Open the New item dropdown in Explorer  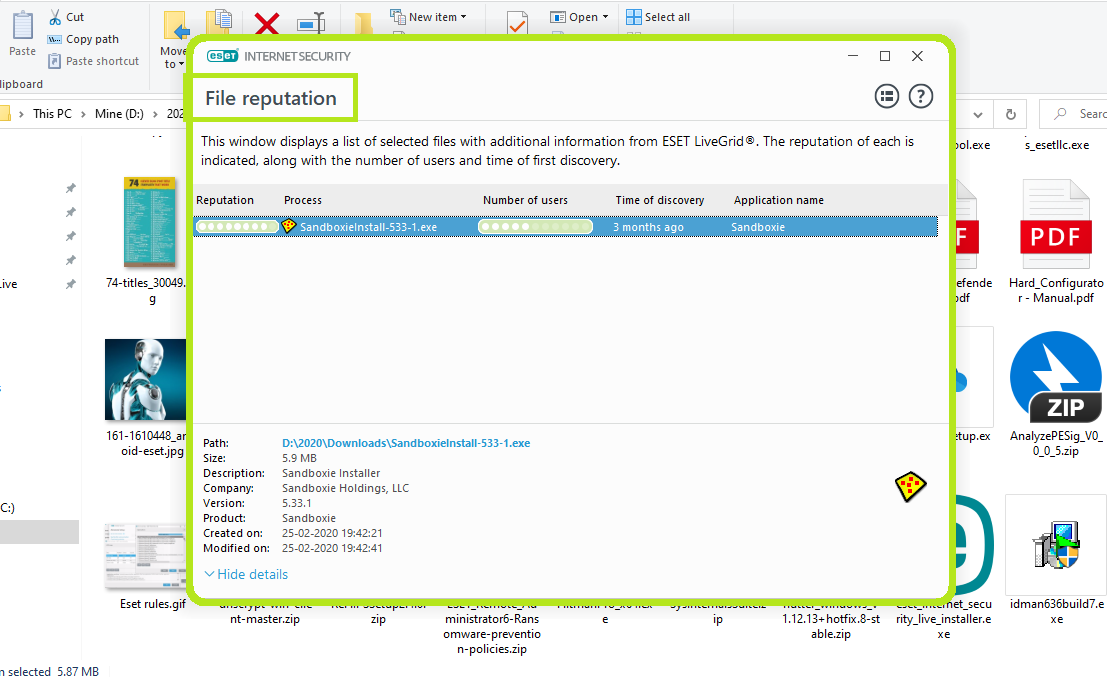429,17
